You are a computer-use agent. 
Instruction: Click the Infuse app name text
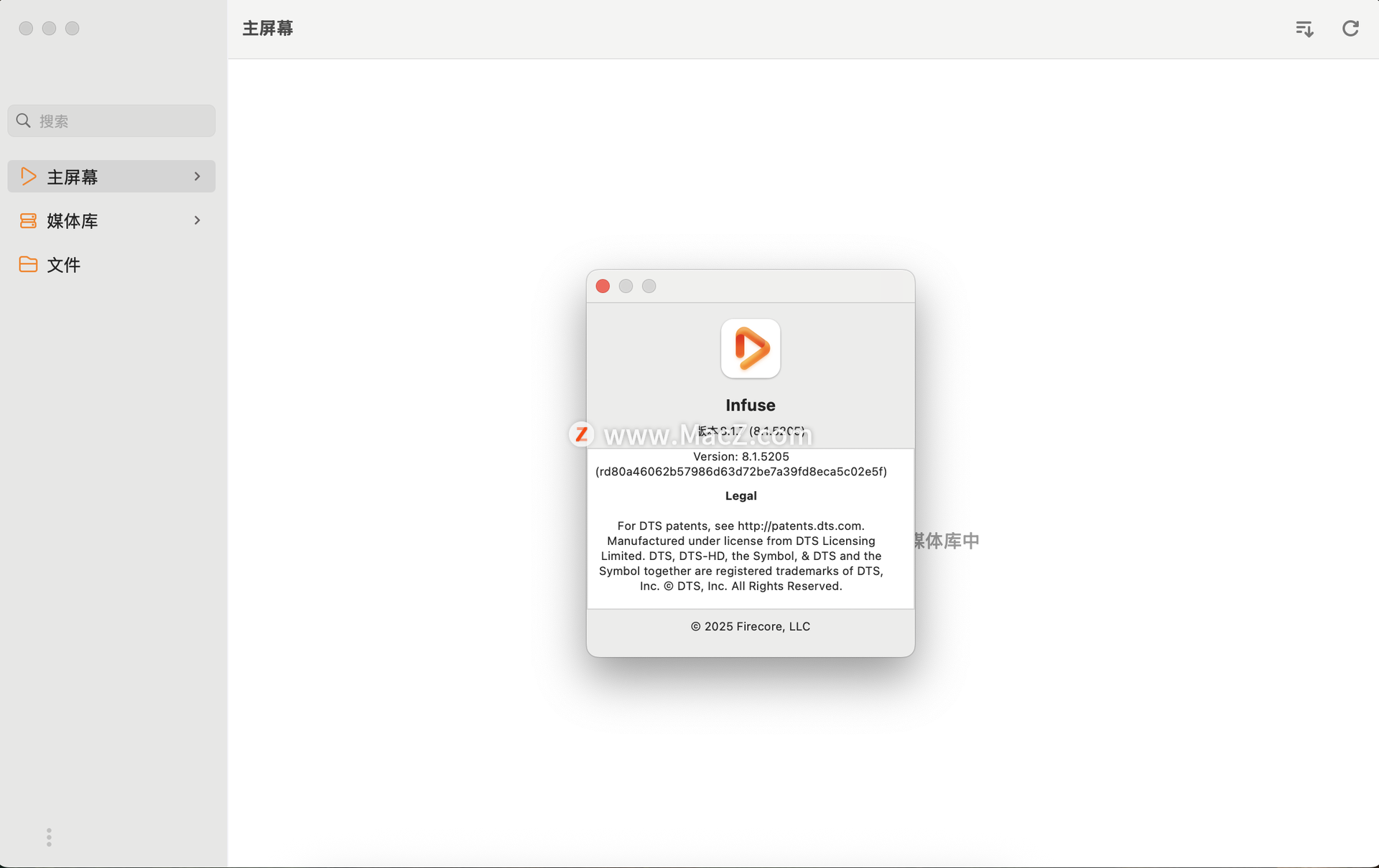click(751, 405)
